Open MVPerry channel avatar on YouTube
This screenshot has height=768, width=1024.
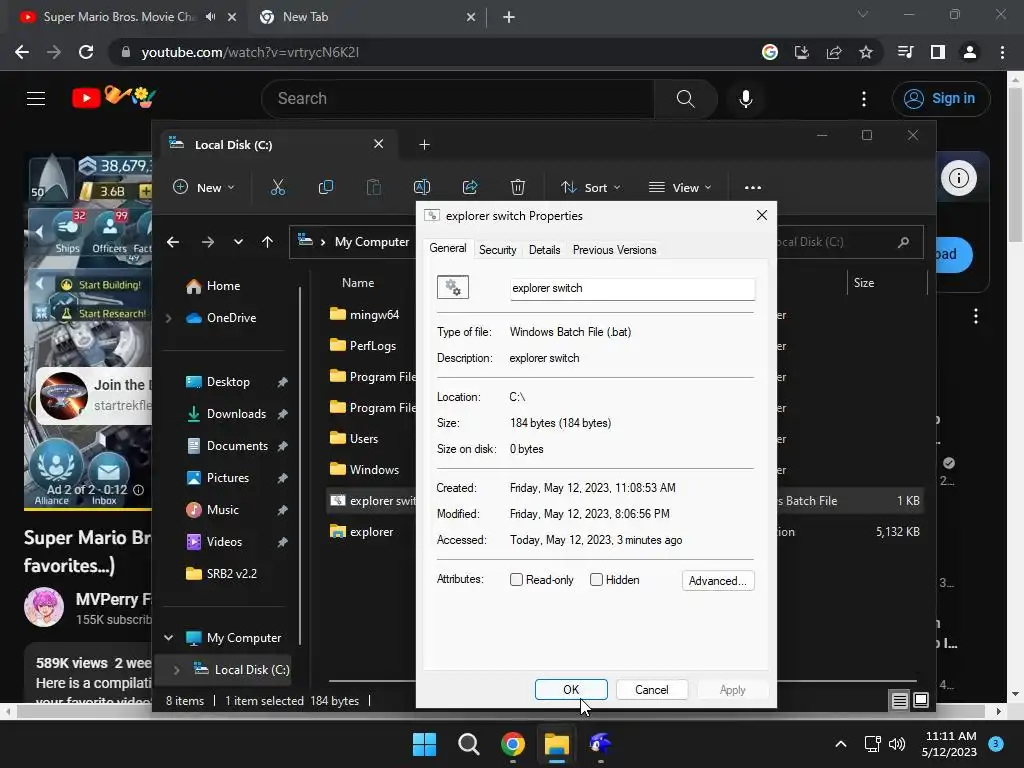[44, 607]
